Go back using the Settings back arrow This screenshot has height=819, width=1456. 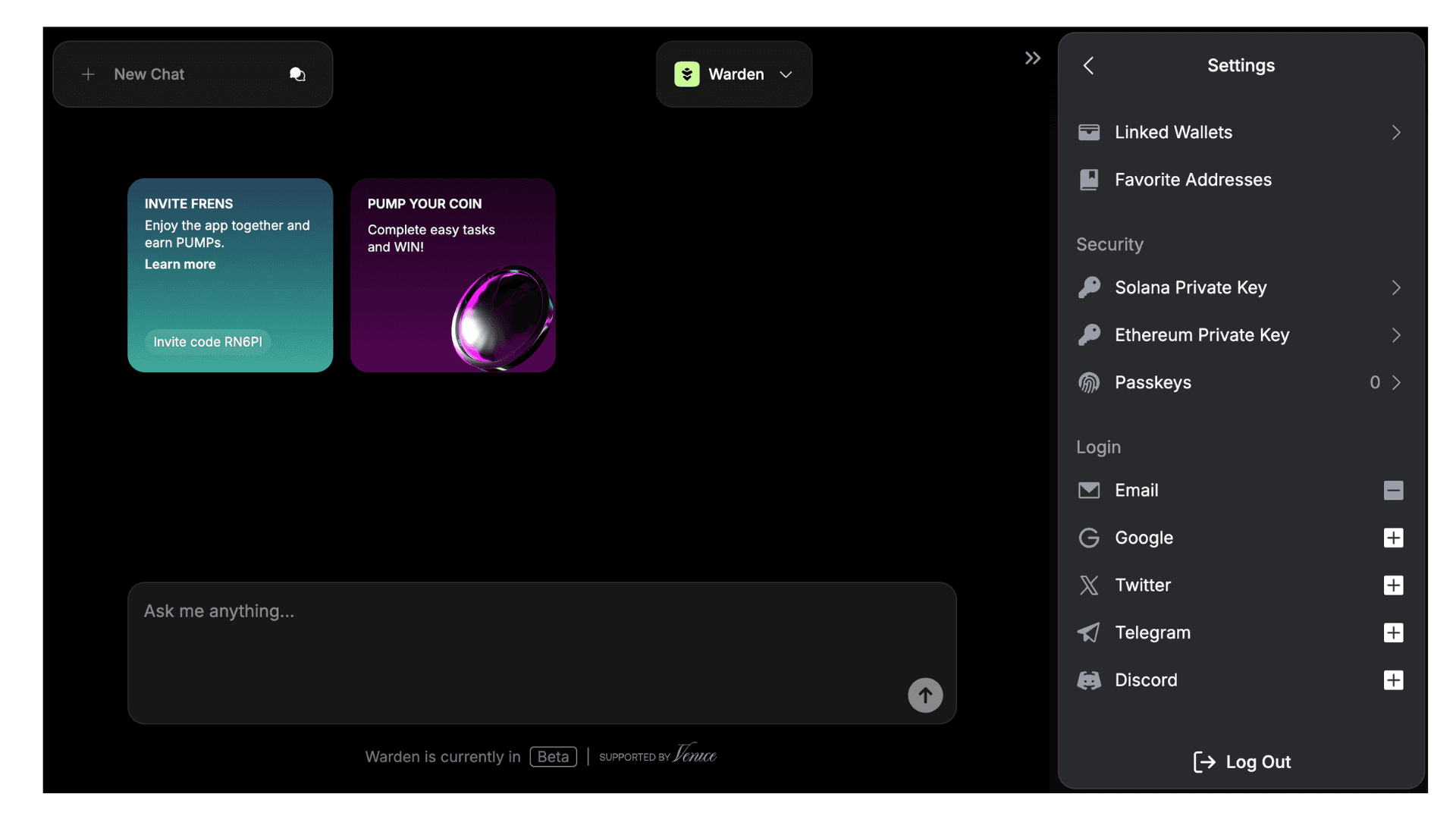(x=1089, y=66)
